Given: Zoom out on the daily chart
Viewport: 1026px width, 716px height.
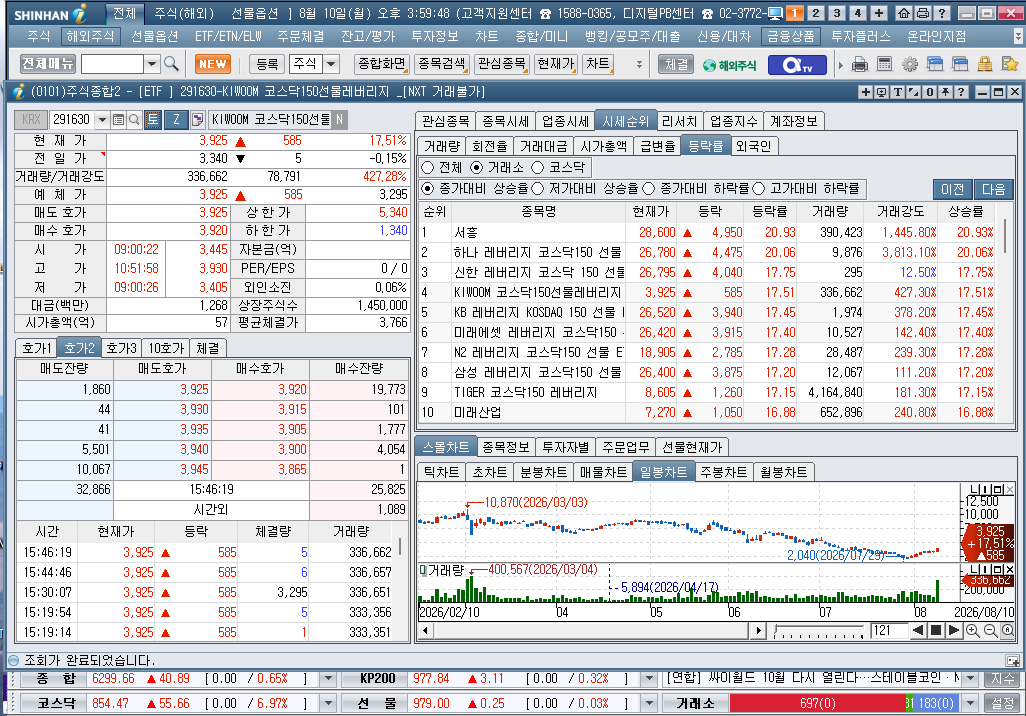Looking at the screenshot, I should [x=991, y=631].
